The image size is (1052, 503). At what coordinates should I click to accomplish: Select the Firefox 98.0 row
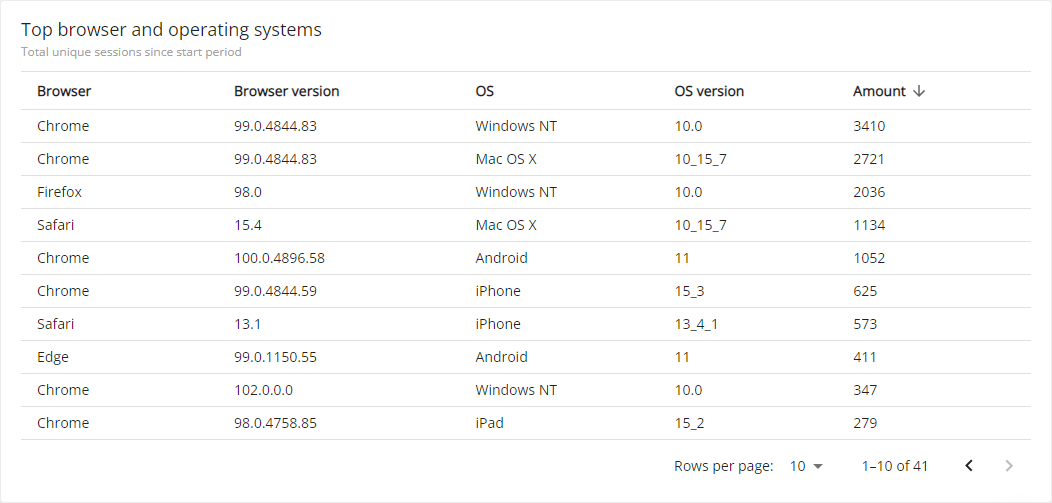coord(525,192)
